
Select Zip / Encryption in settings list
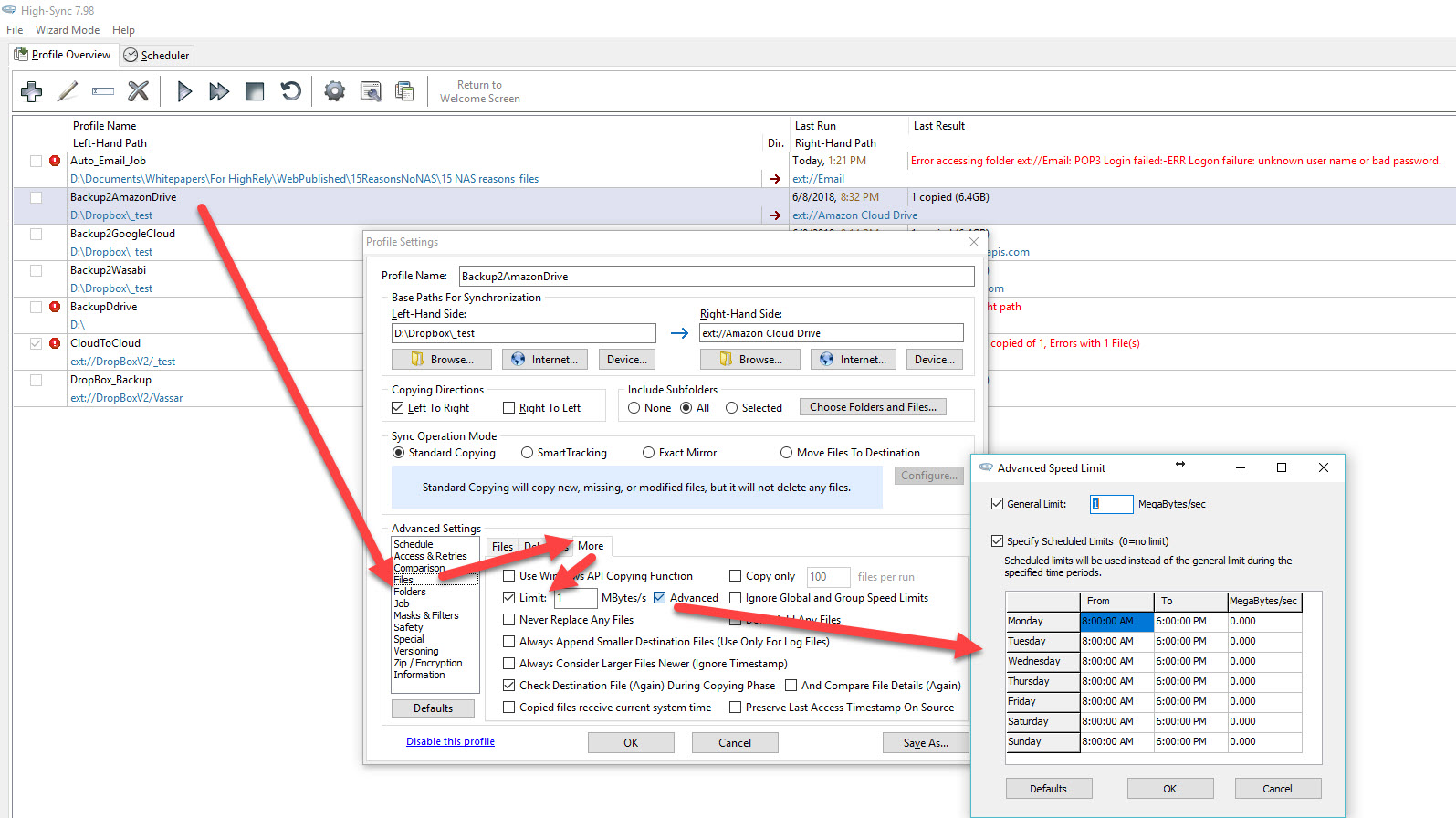[x=428, y=663]
